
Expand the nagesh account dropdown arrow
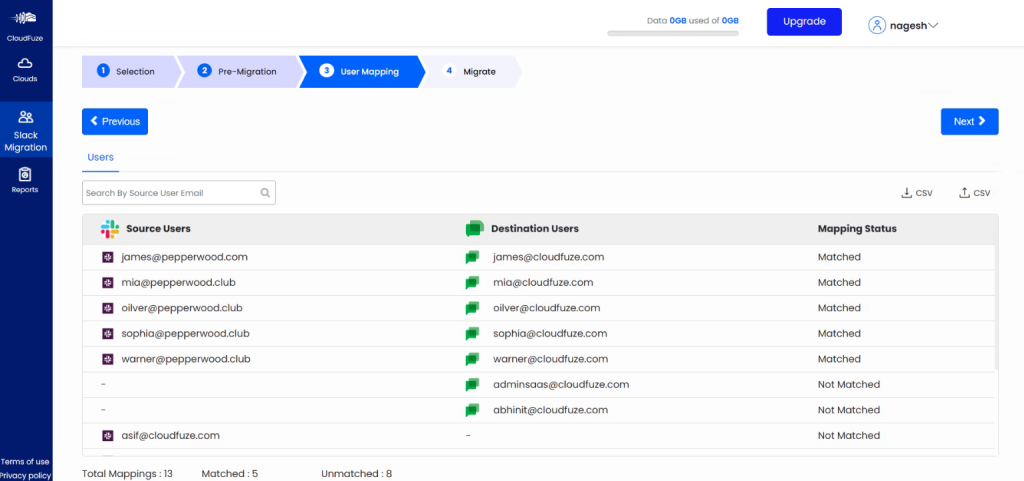933,25
